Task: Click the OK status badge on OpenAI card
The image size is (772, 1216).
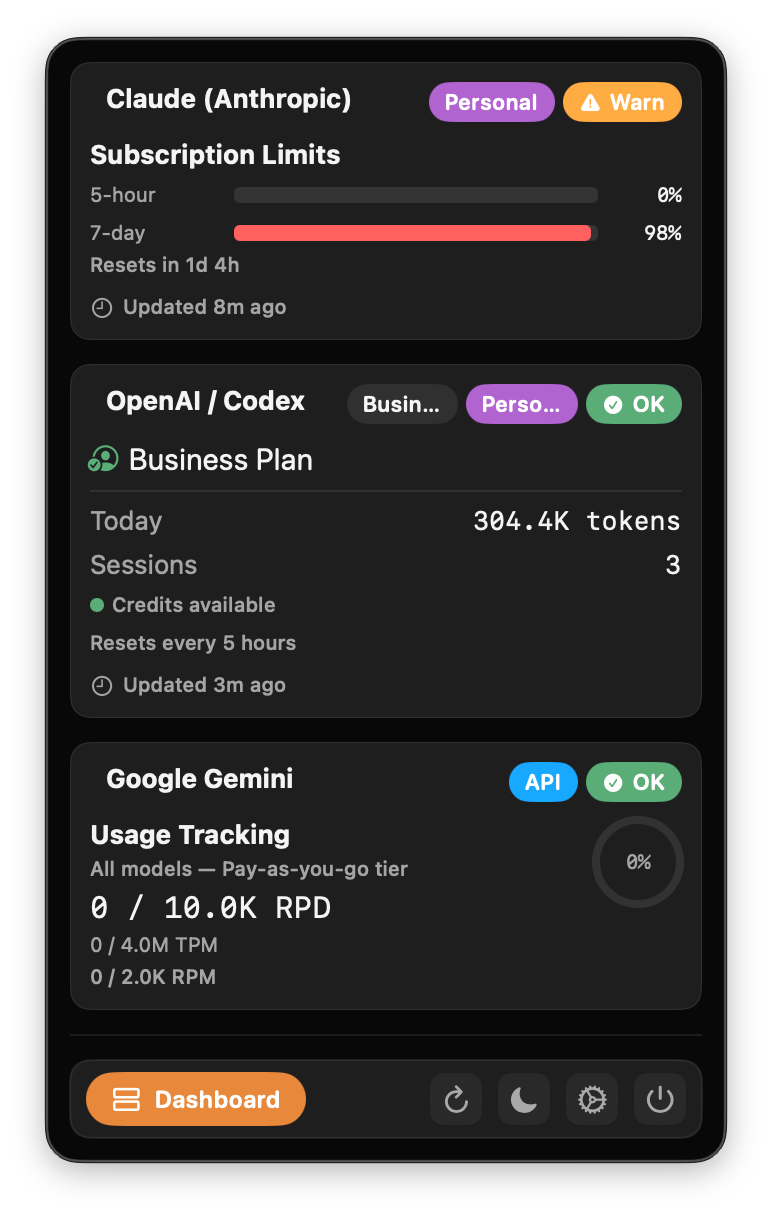Action: tap(634, 404)
